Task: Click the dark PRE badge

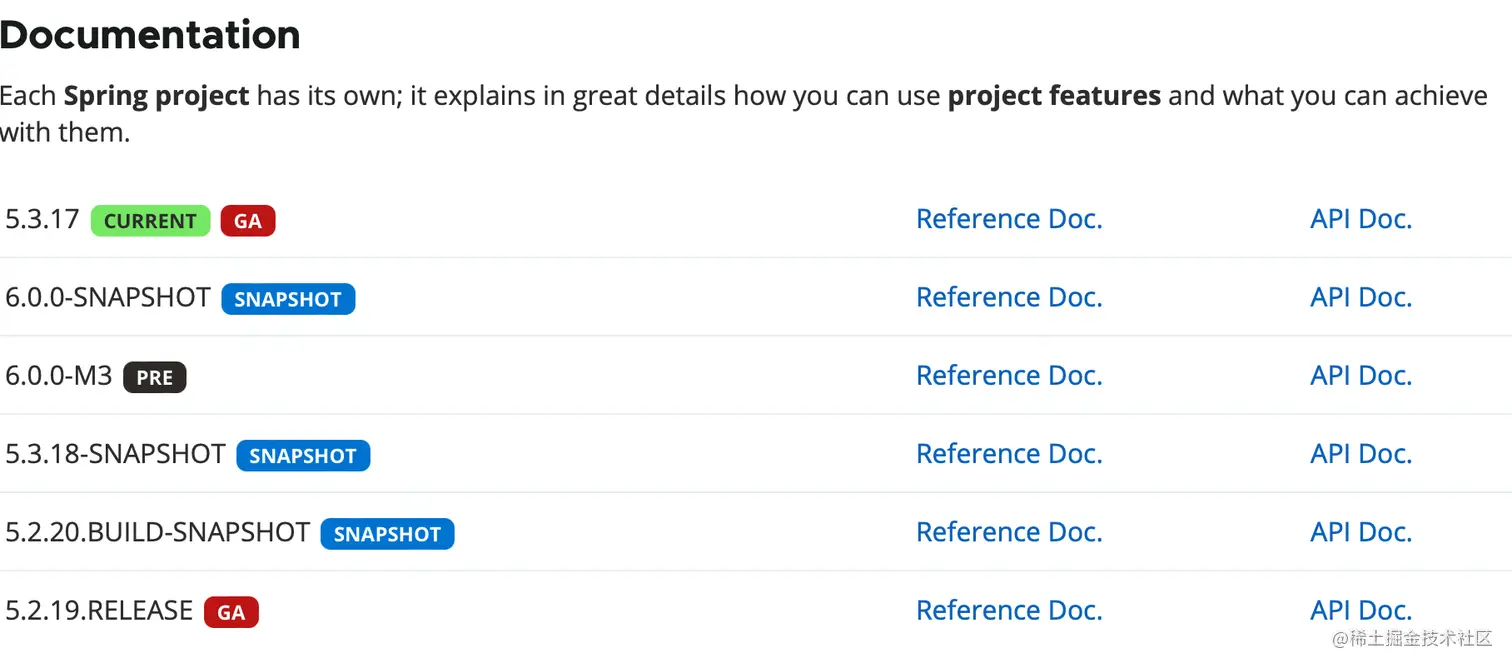Action: point(154,378)
